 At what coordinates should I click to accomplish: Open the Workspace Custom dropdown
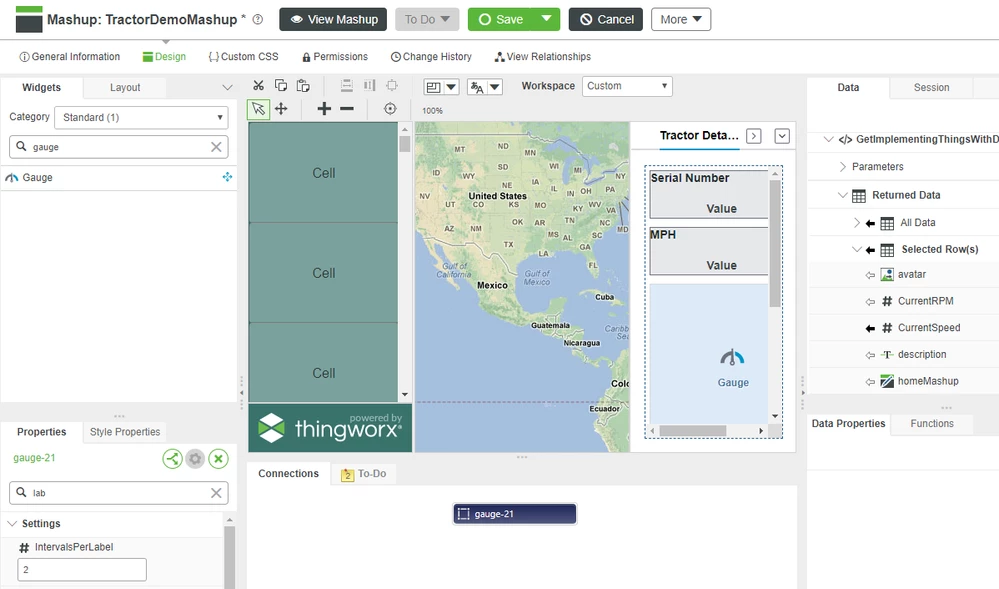pos(627,86)
